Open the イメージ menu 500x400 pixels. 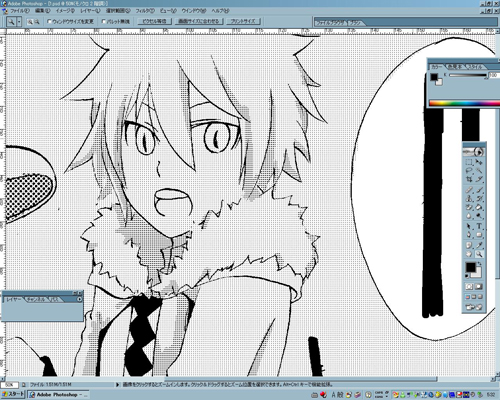(65, 11)
